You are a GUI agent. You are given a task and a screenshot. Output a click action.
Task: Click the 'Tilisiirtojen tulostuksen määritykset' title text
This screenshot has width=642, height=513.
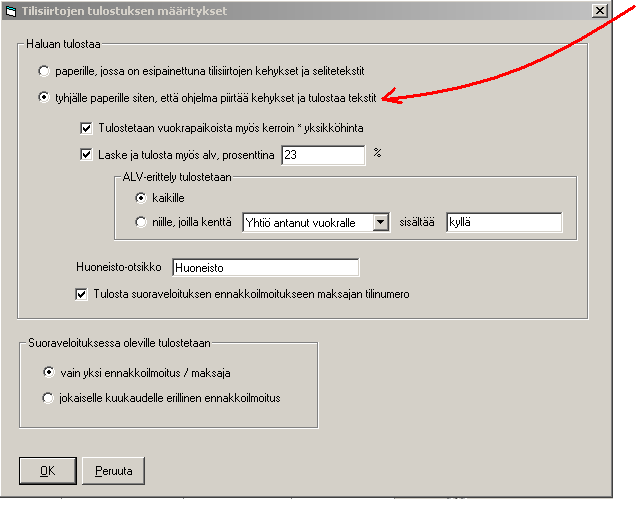pos(124,11)
